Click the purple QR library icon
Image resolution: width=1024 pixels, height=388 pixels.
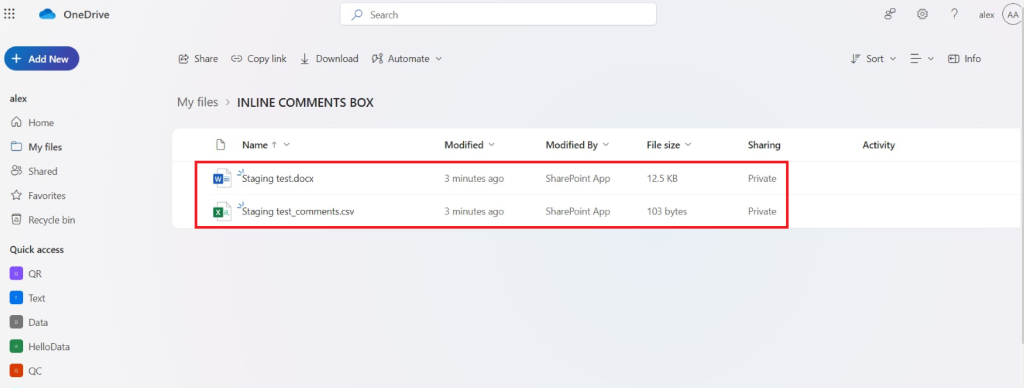click(x=16, y=274)
